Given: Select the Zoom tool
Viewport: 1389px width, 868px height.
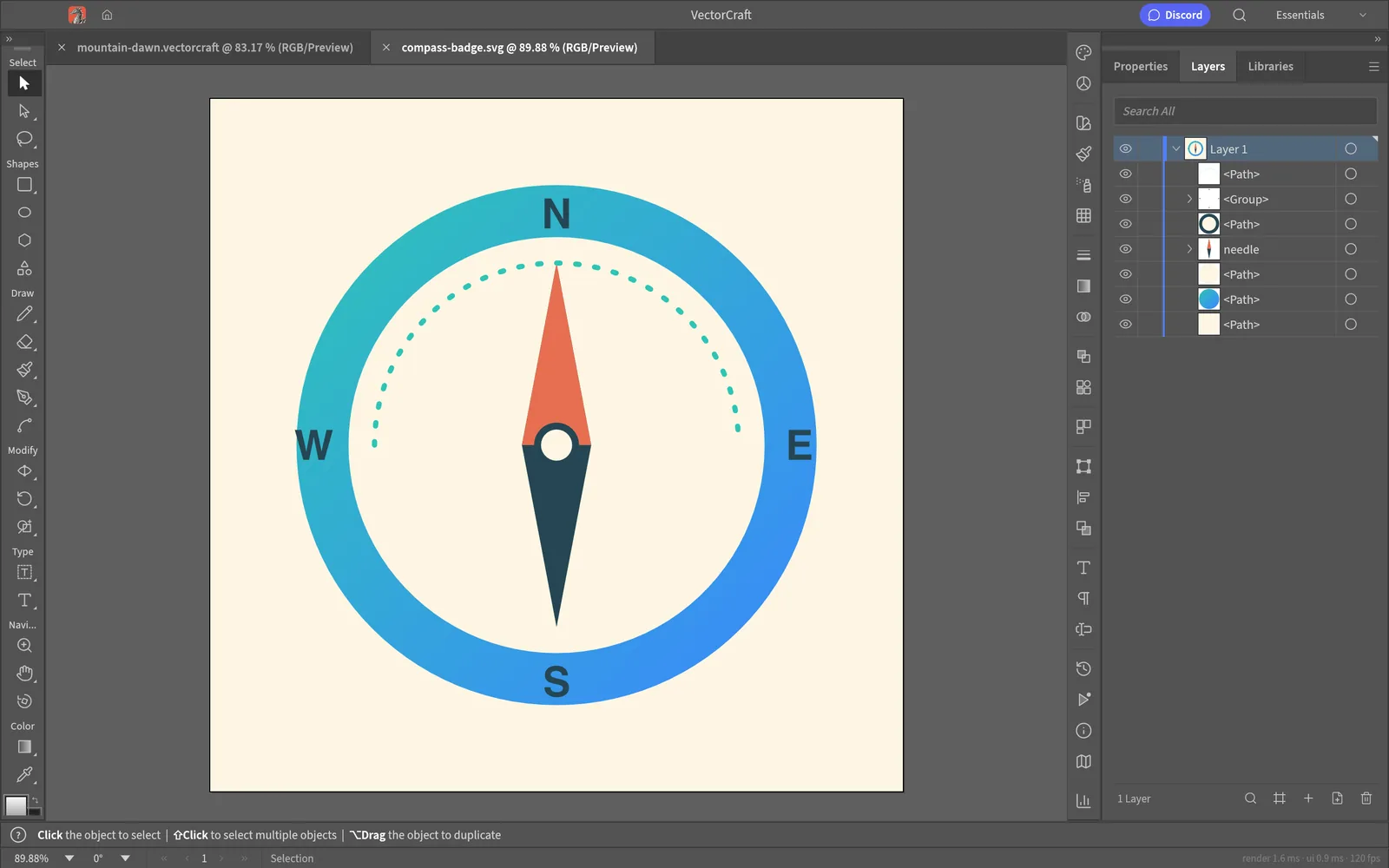Looking at the screenshot, I should [24, 646].
